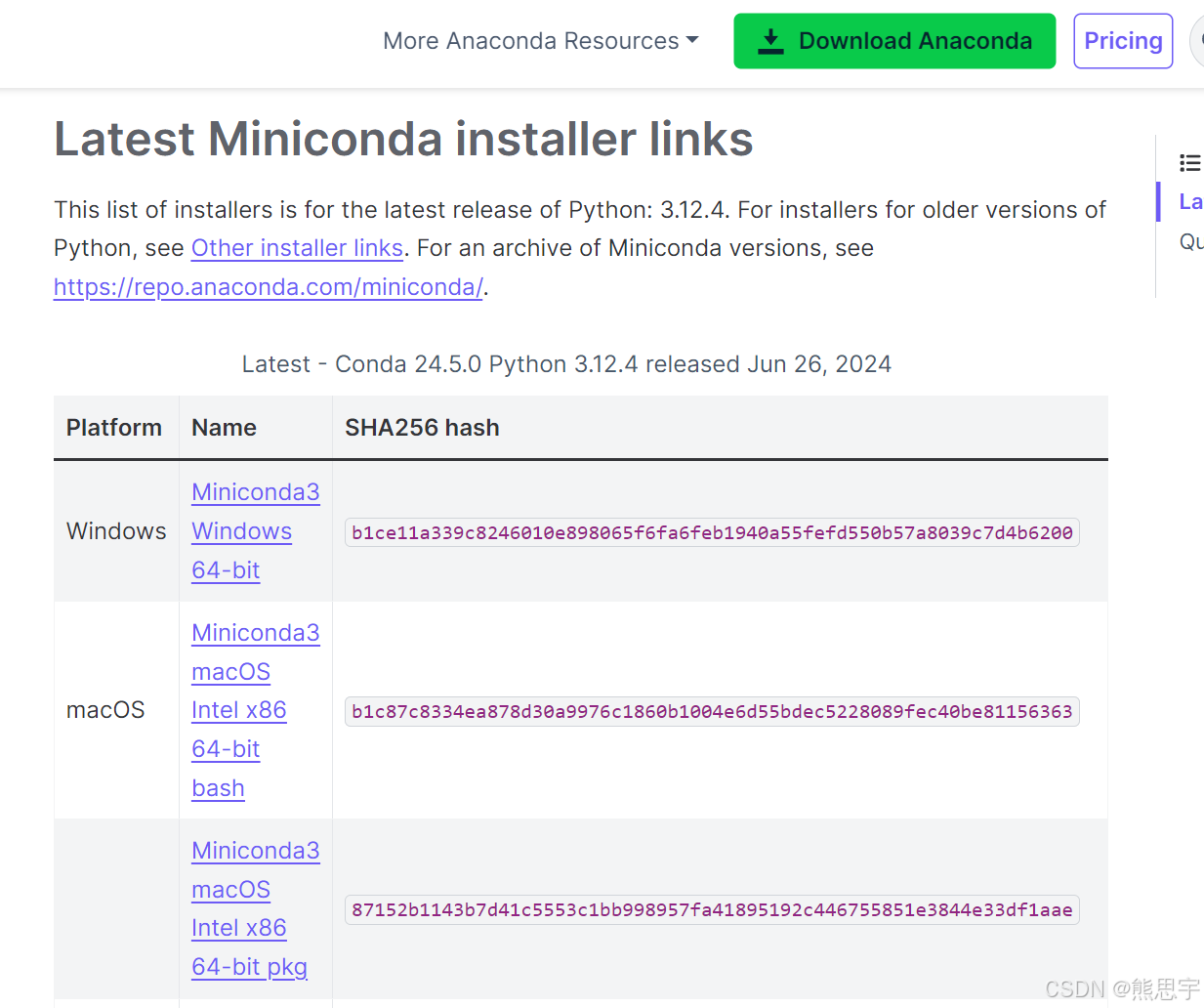Click the Latest Miniconda installer links heading
1204x1008 pixels.
tap(403, 139)
